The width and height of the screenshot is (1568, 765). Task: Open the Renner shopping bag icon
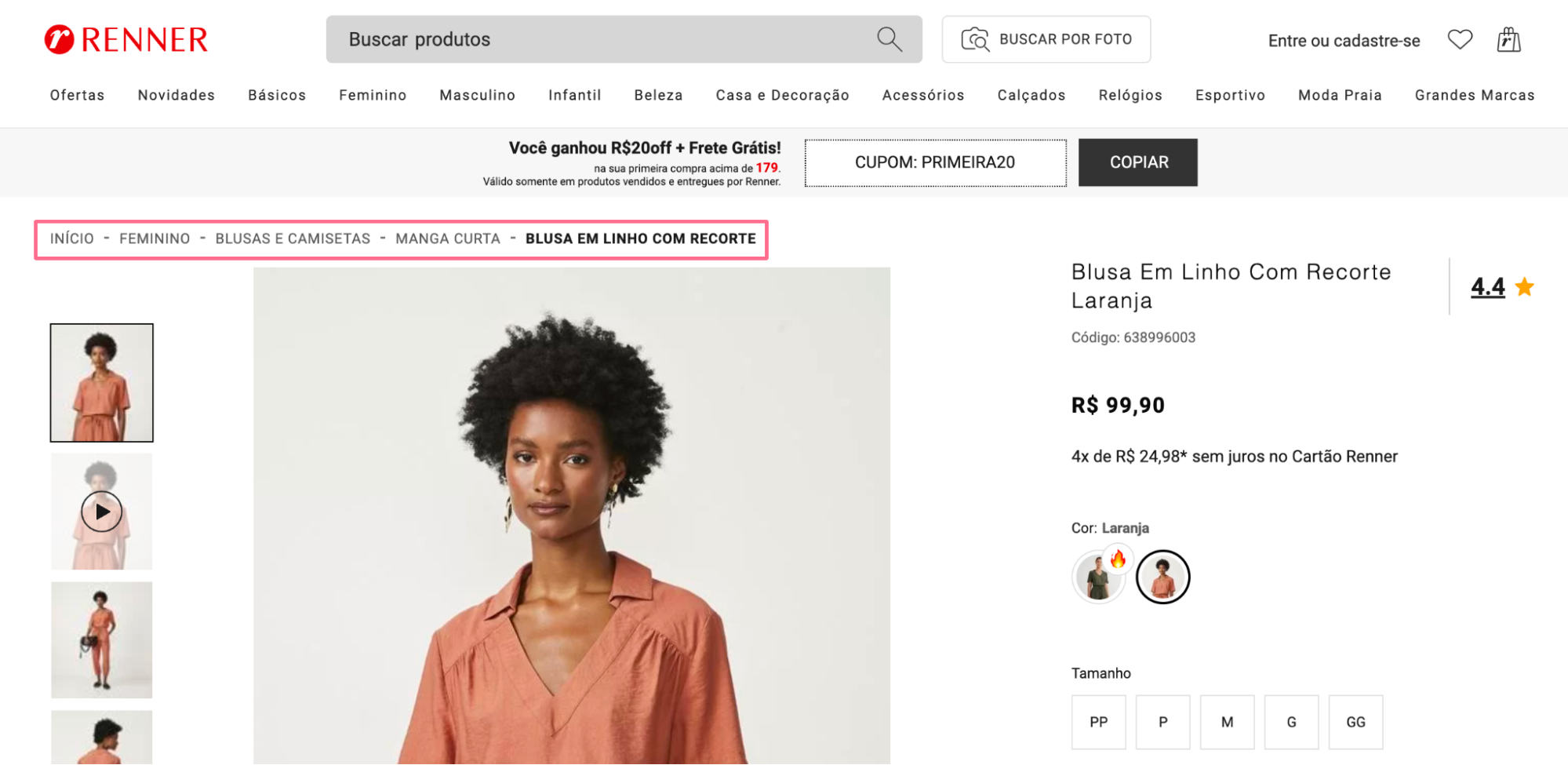coord(1510,38)
